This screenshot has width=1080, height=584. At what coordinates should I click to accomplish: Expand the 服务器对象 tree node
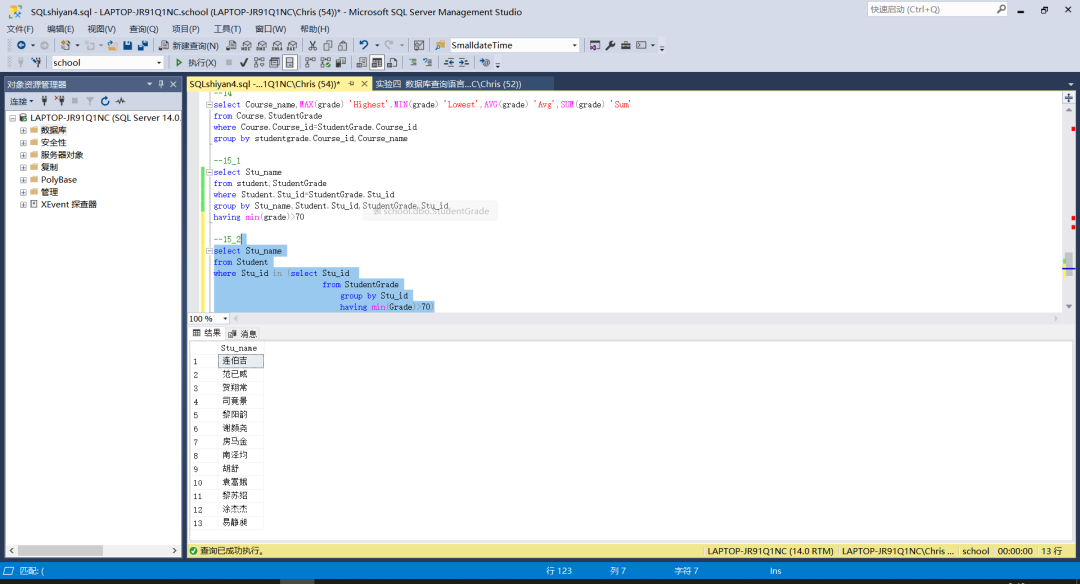[x=23, y=155]
